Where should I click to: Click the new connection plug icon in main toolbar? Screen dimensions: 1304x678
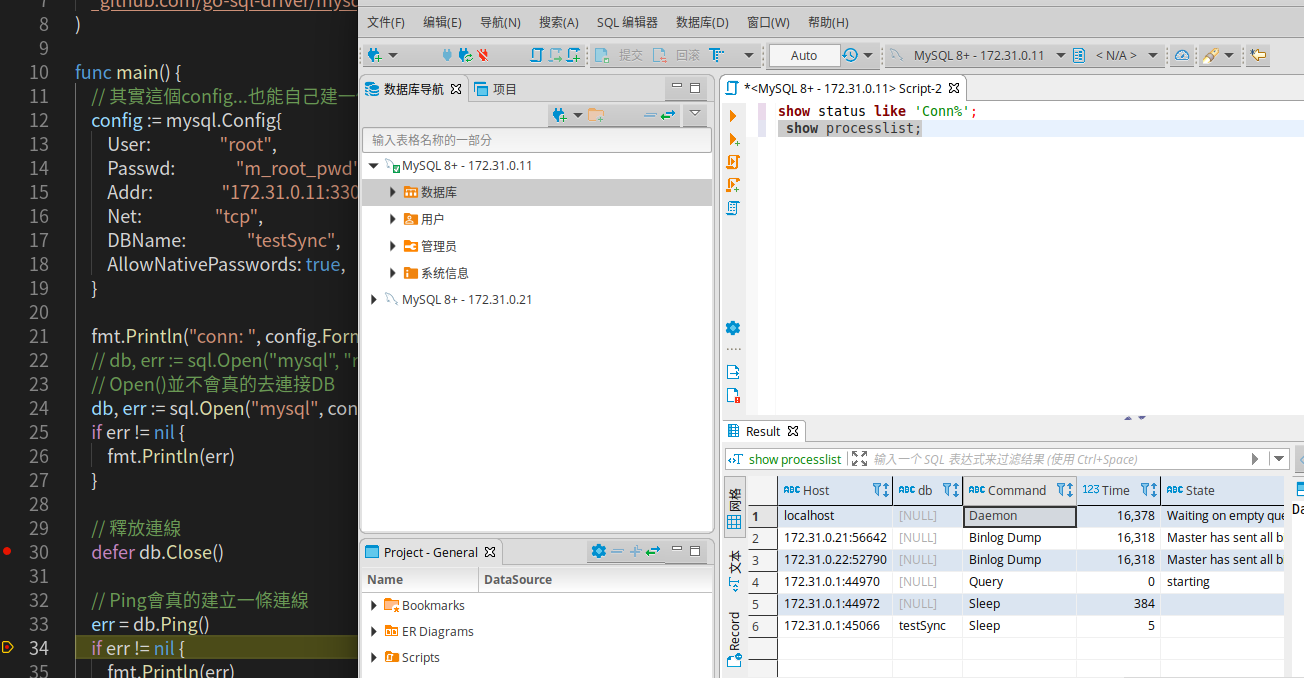click(374, 55)
